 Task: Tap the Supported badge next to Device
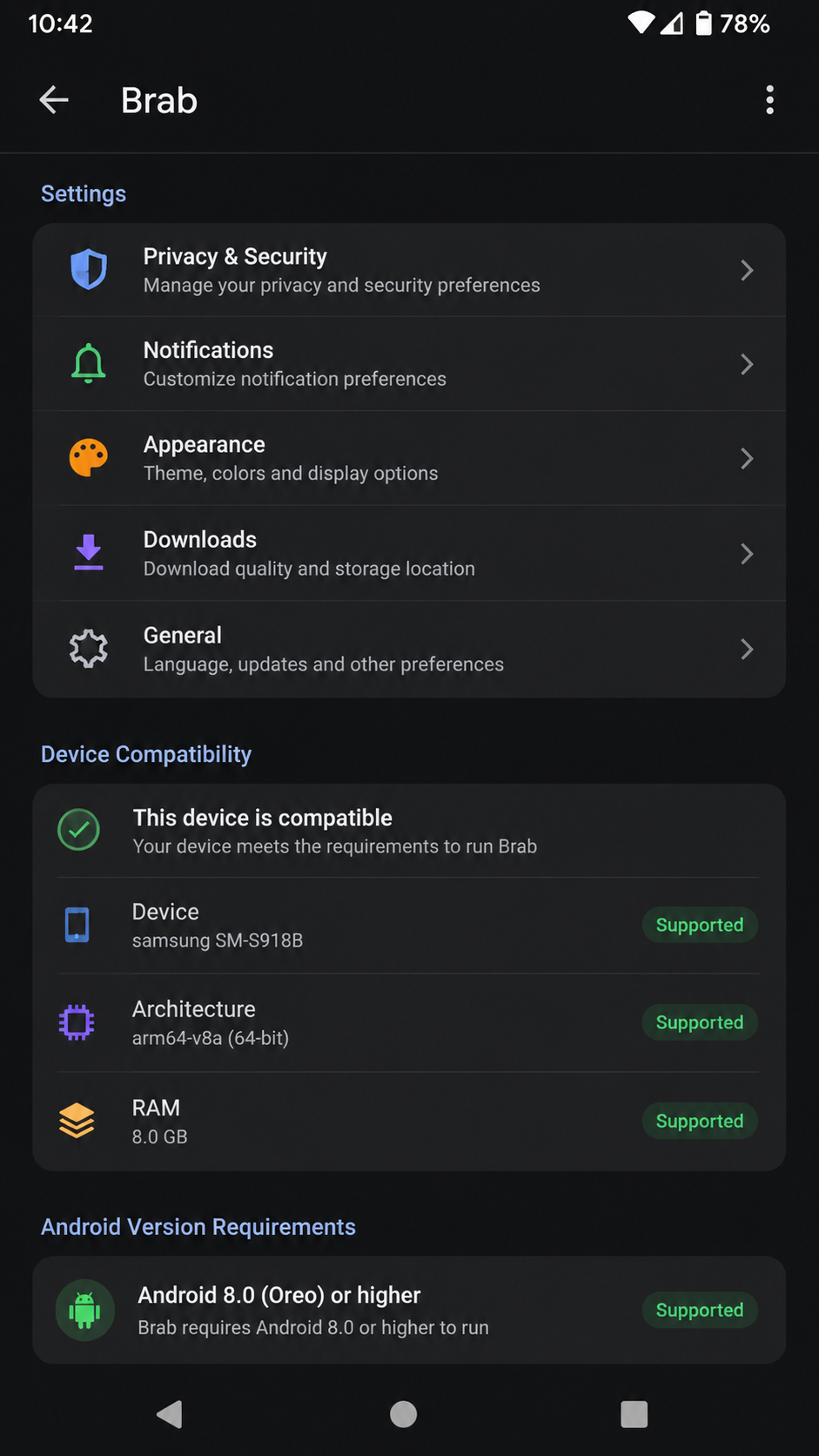pyautogui.click(x=700, y=925)
